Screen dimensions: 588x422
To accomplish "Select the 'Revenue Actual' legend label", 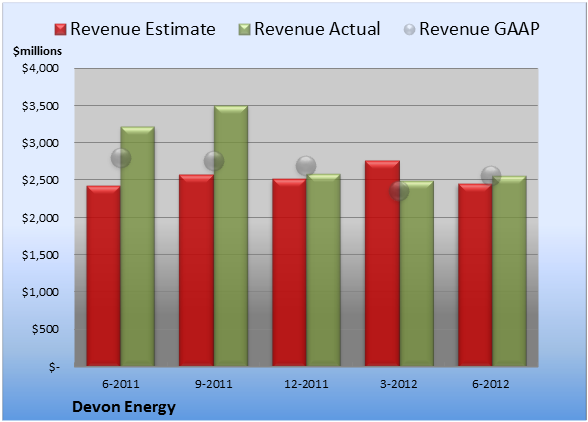I will pos(317,29).
